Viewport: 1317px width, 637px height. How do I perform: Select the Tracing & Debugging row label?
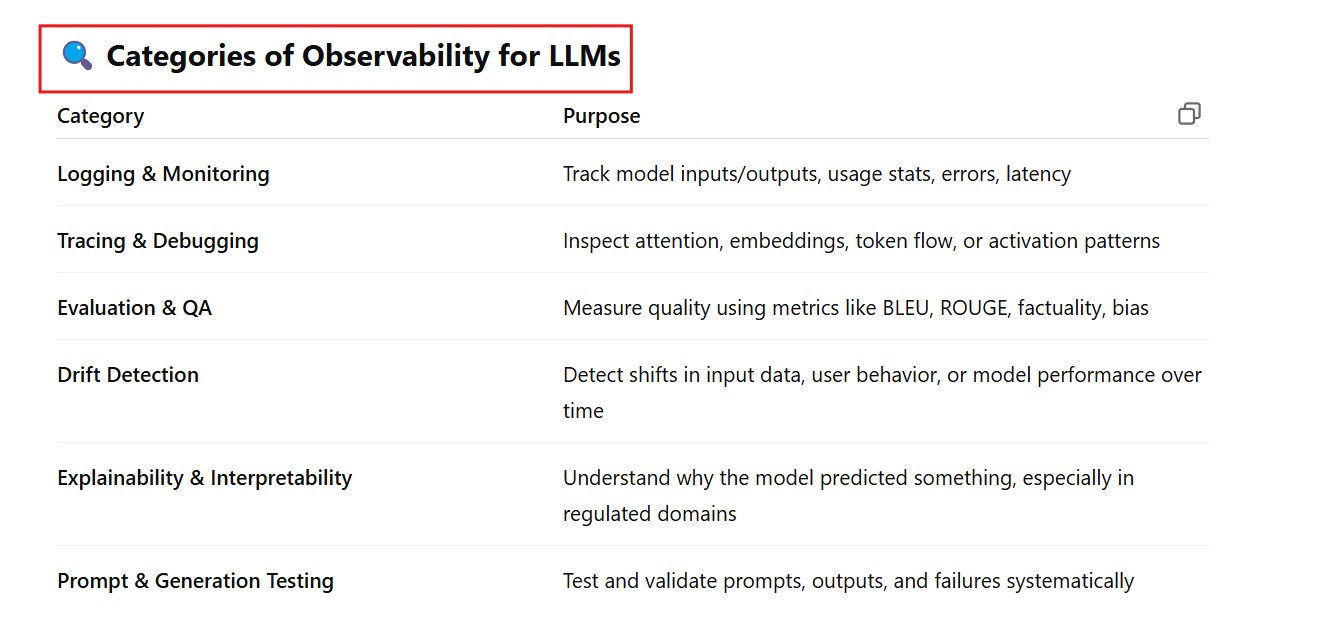[x=158, y=241]
